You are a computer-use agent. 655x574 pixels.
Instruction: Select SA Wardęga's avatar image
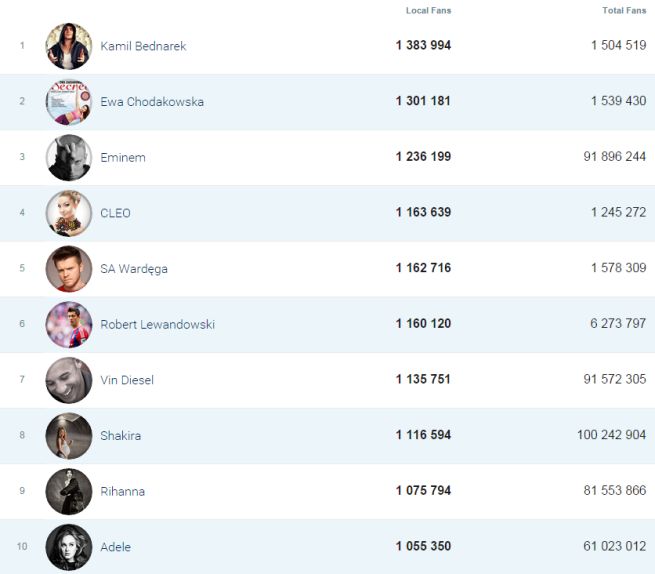coord(68,268)
